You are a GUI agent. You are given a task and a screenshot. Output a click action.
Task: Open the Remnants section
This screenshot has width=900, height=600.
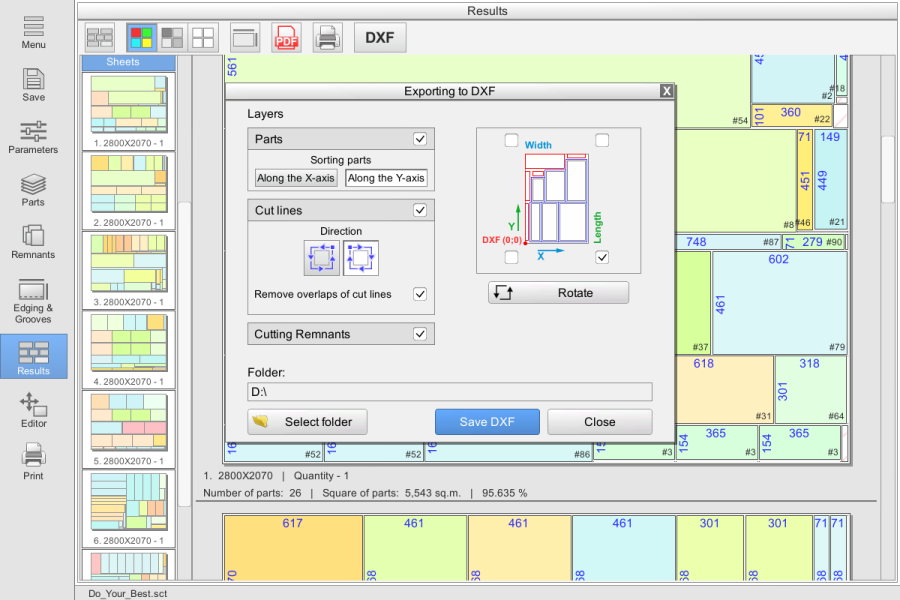click(33, 242)
